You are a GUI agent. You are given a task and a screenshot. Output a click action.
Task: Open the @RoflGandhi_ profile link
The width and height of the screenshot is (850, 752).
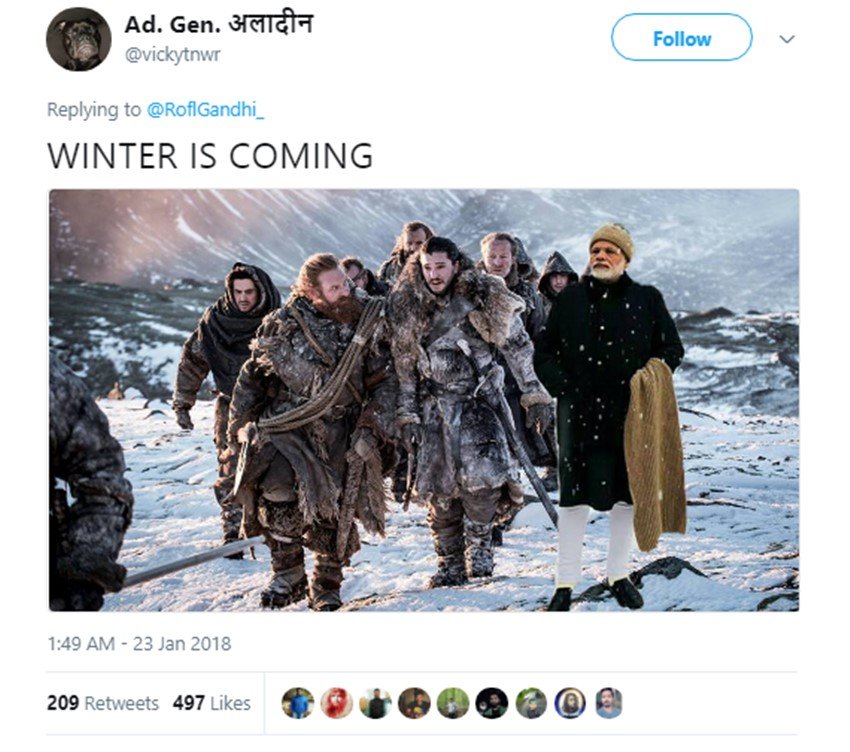[x=205, y=110]
